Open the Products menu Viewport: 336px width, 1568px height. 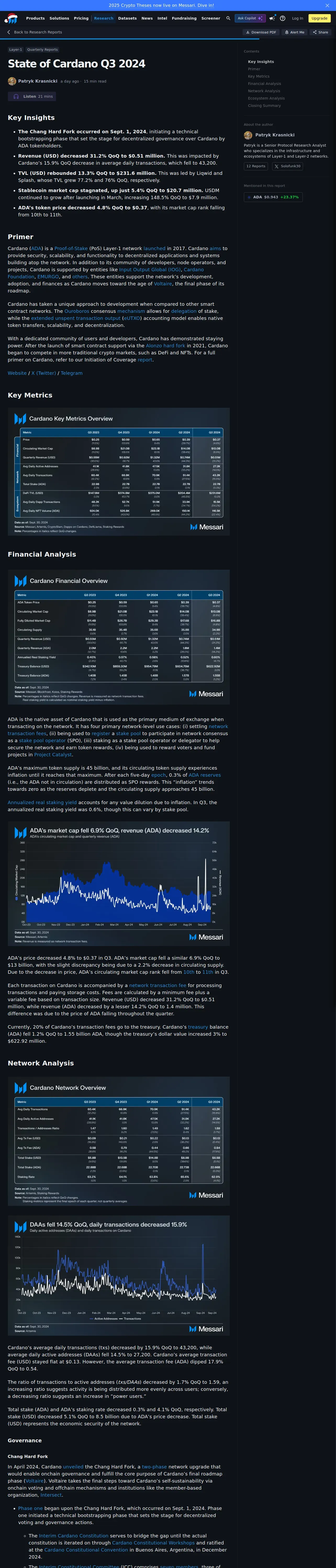coord(35,18)
